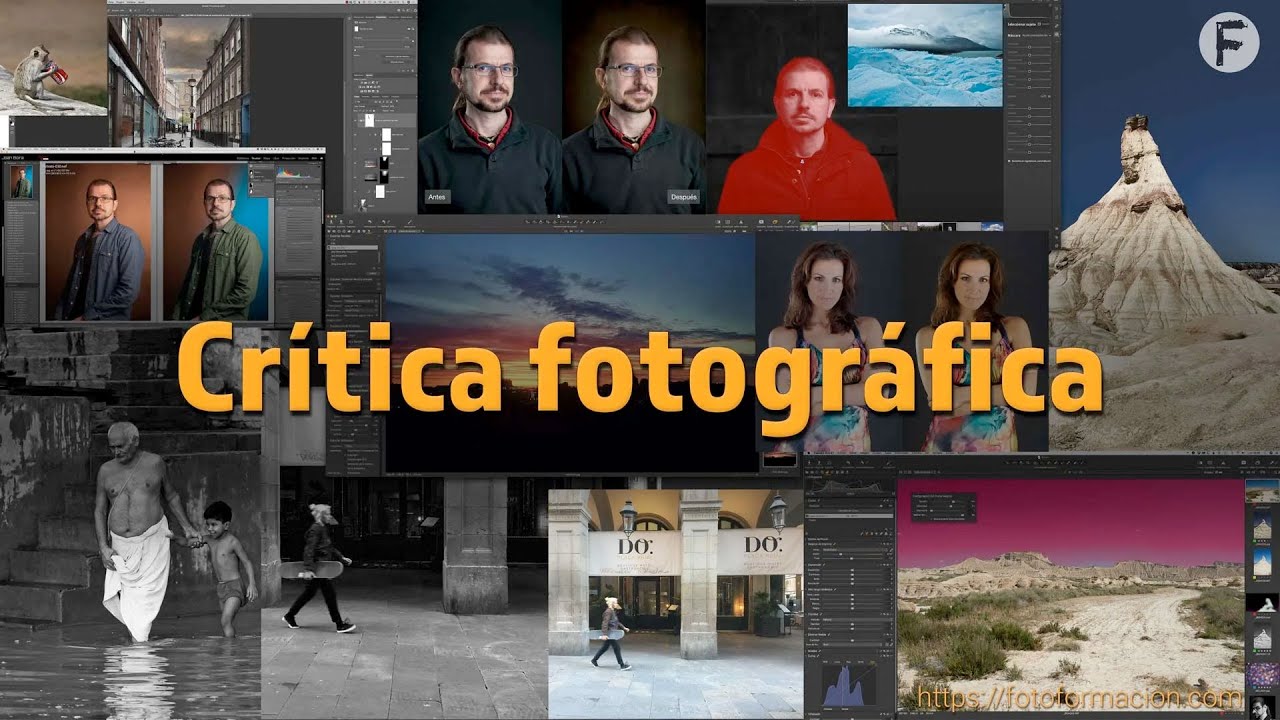Select the portrait thumbnail in Lightroom navigator panel
Screen dimensions: 1280x720
coord(21,182)
